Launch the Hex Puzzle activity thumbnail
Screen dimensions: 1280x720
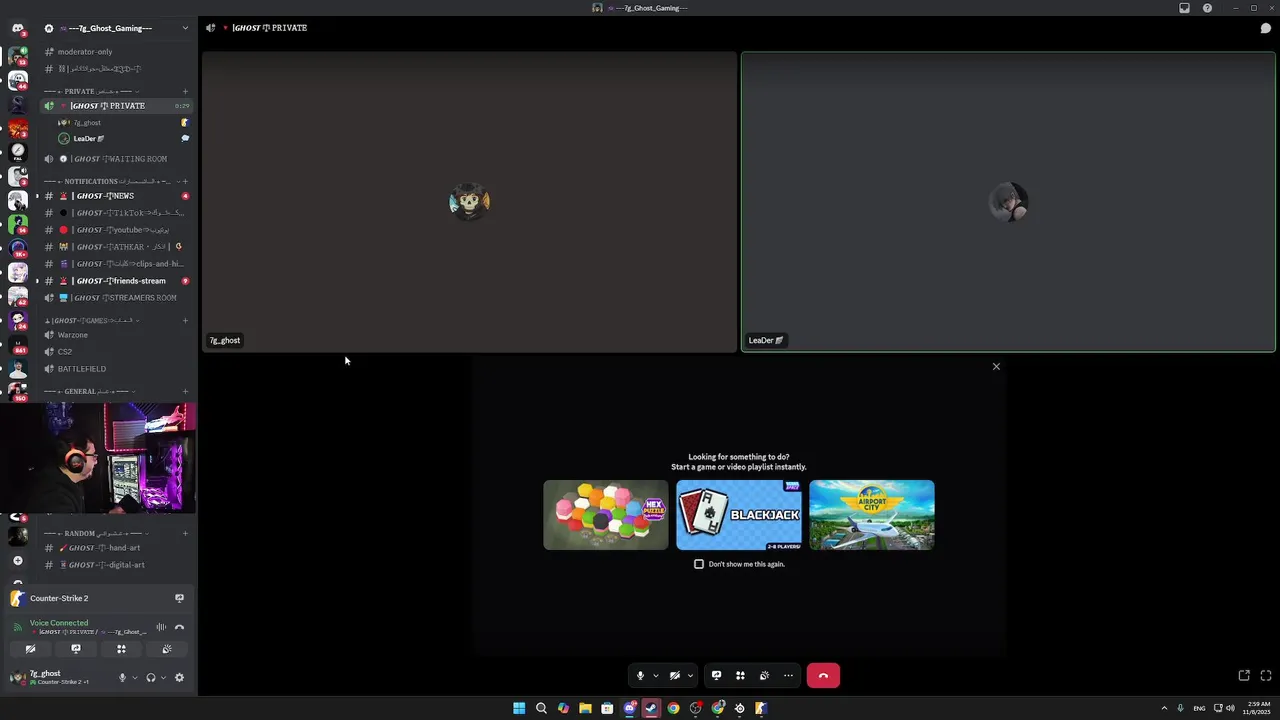606,515
